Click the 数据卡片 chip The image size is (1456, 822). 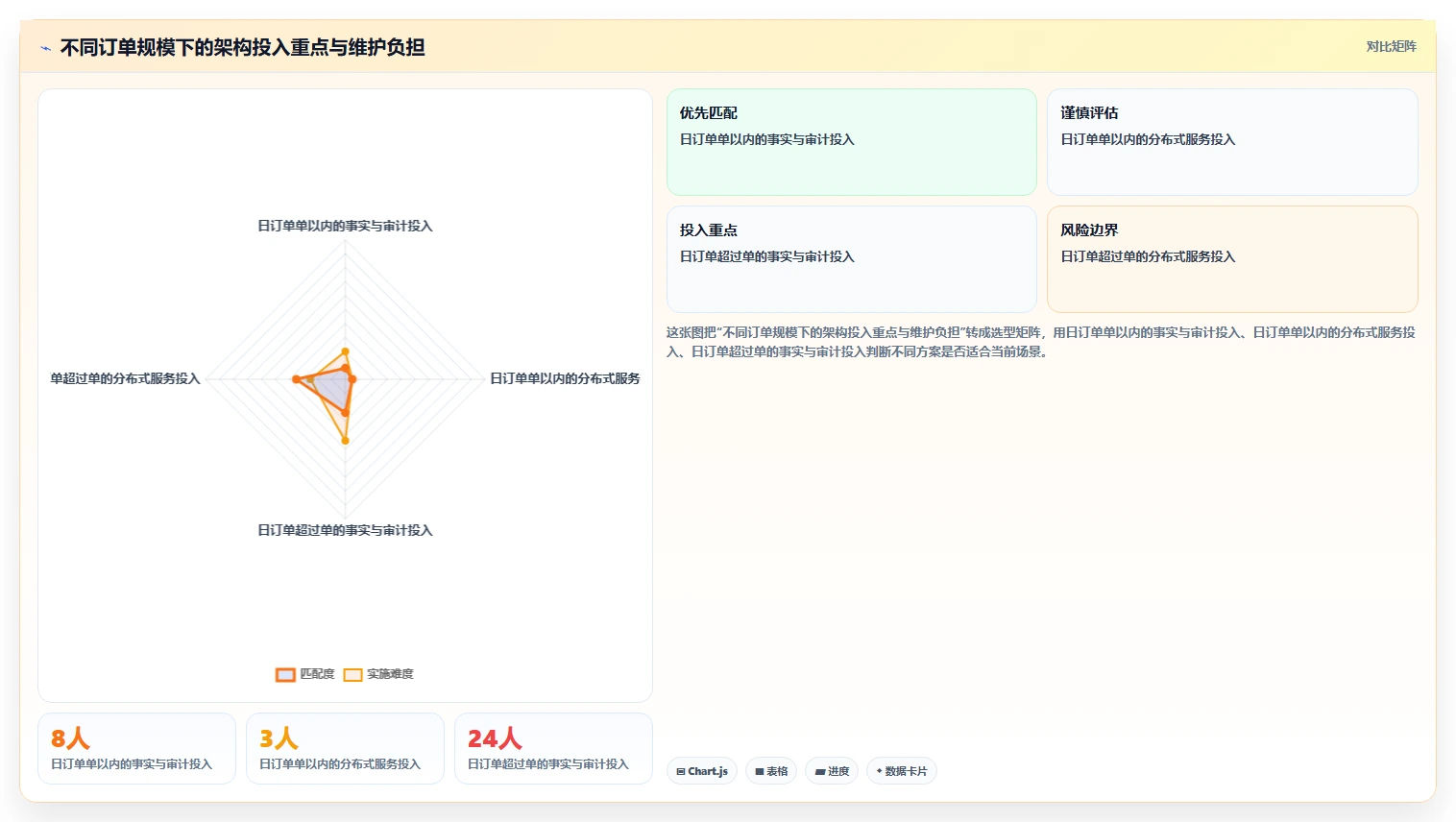(x=901, y=771)
